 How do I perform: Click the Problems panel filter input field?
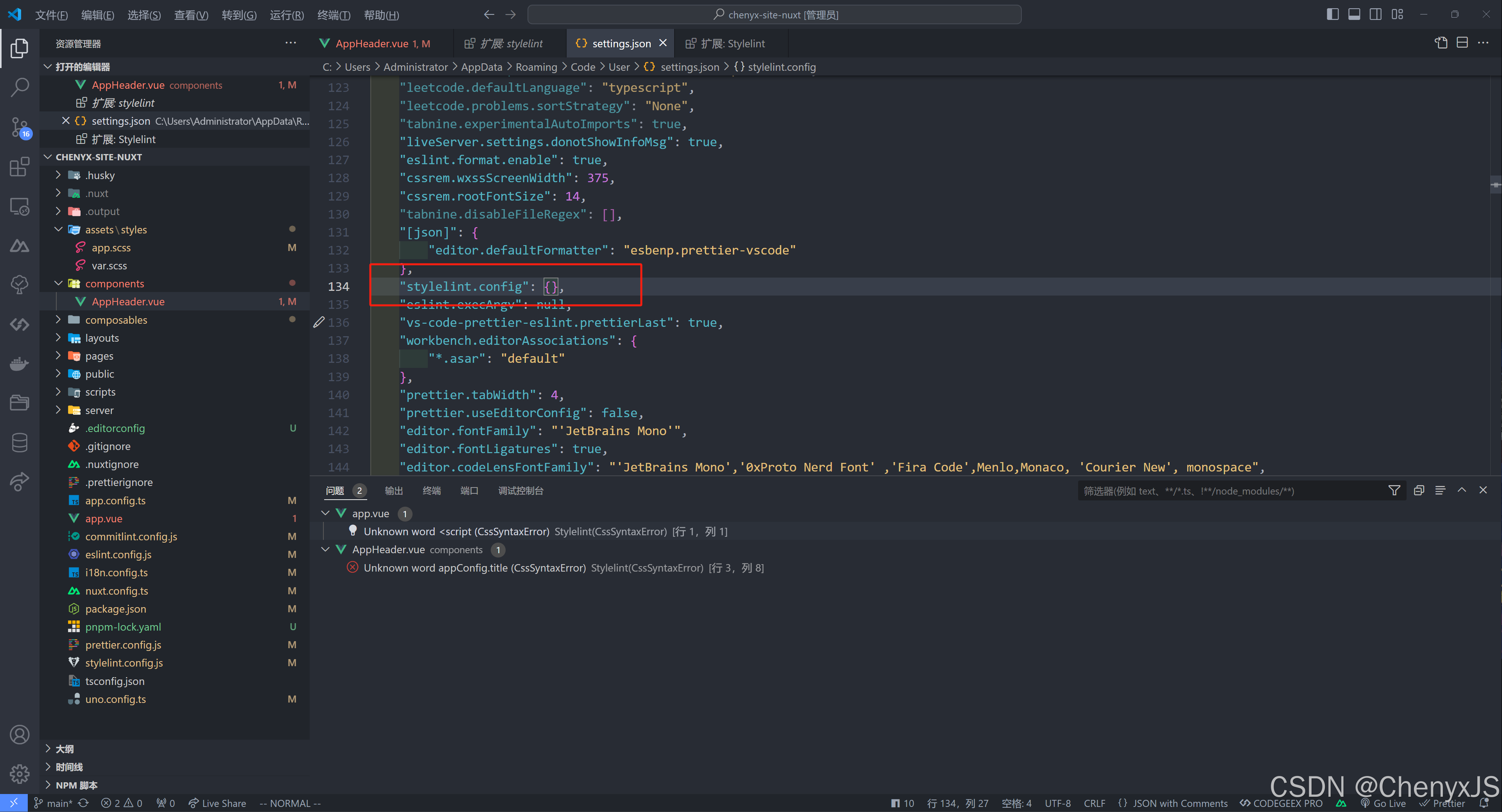(x=1224, y=491)
